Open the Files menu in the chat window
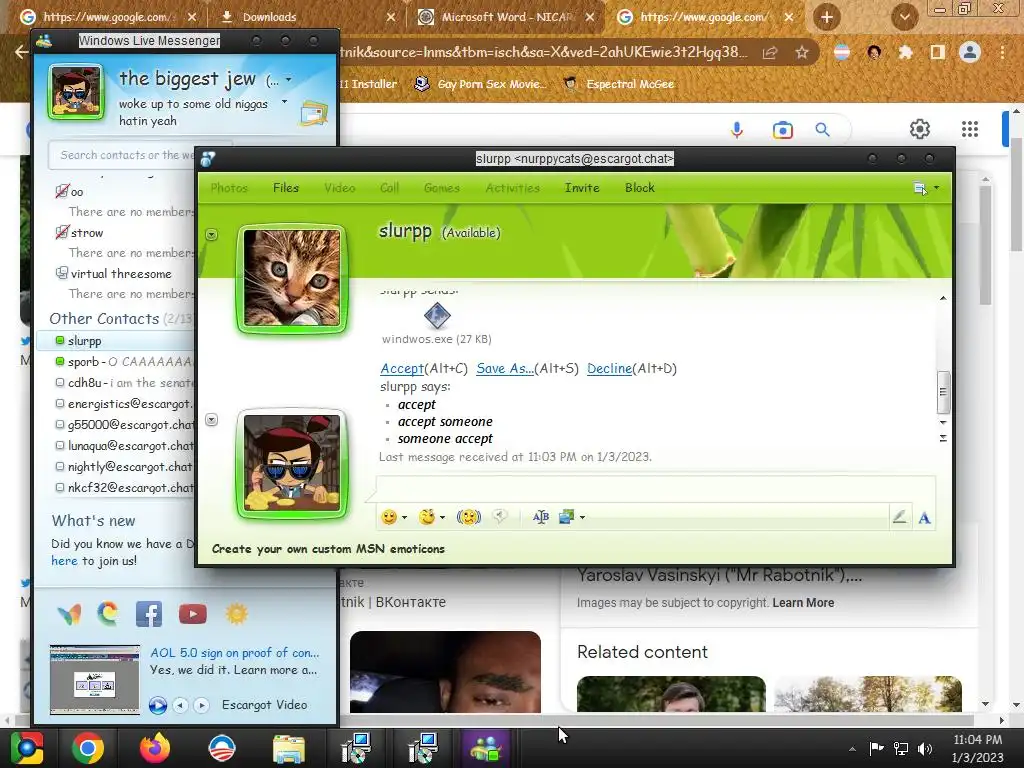This screenshot has height=768, width=1024. pos(286,188)
